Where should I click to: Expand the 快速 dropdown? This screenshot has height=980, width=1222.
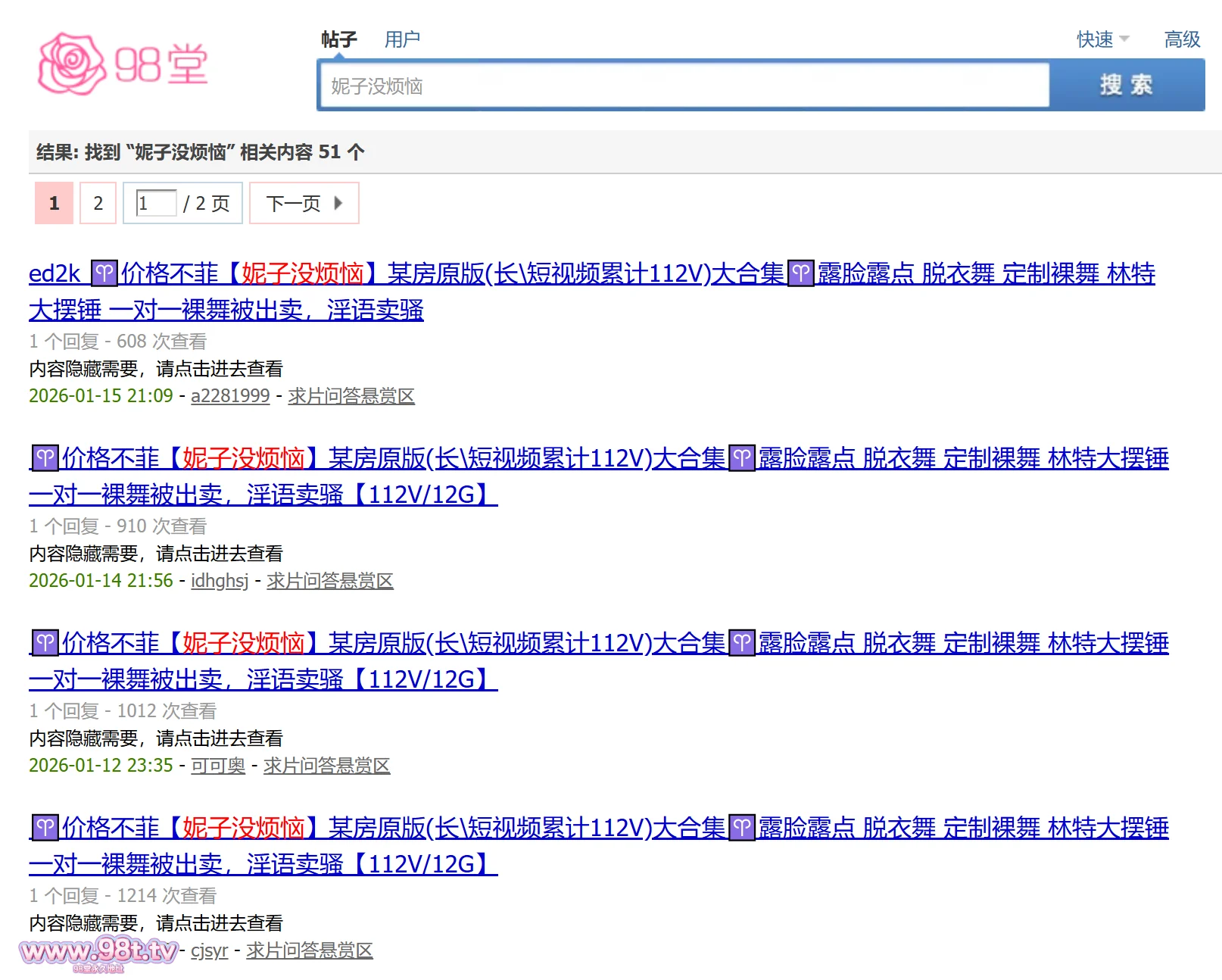point(1102,39)
